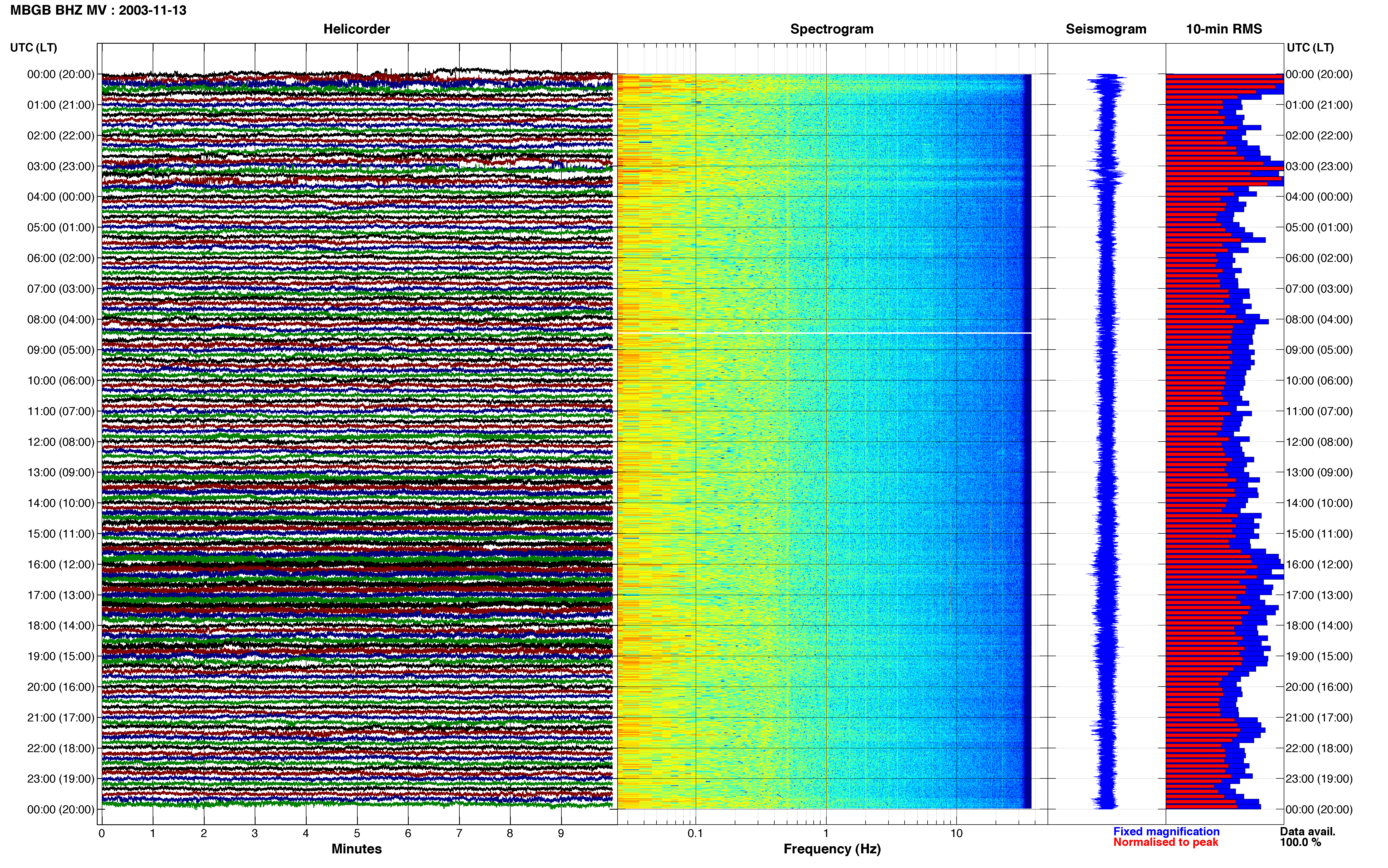Click the left '03:00 (23:00)' time label
This screenshot has width=1388, height=868.
coord(61,166)
